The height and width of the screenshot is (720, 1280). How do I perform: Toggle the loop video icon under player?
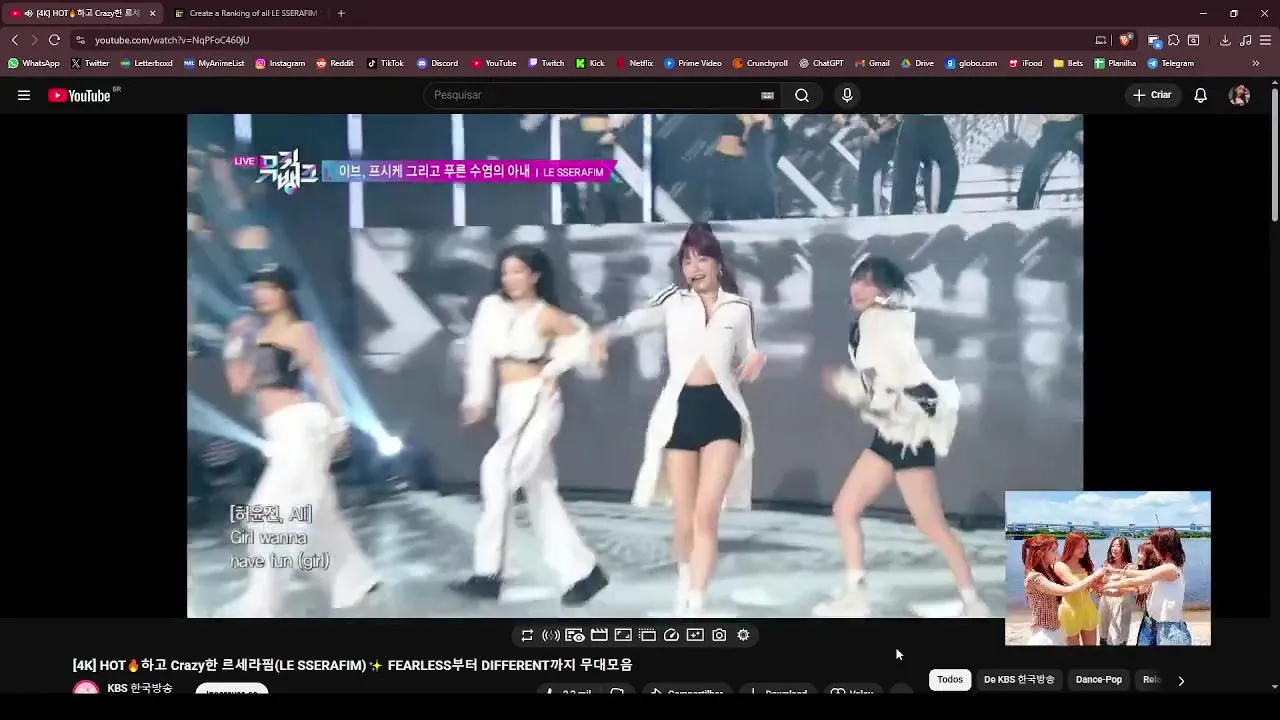click(527, 635)
